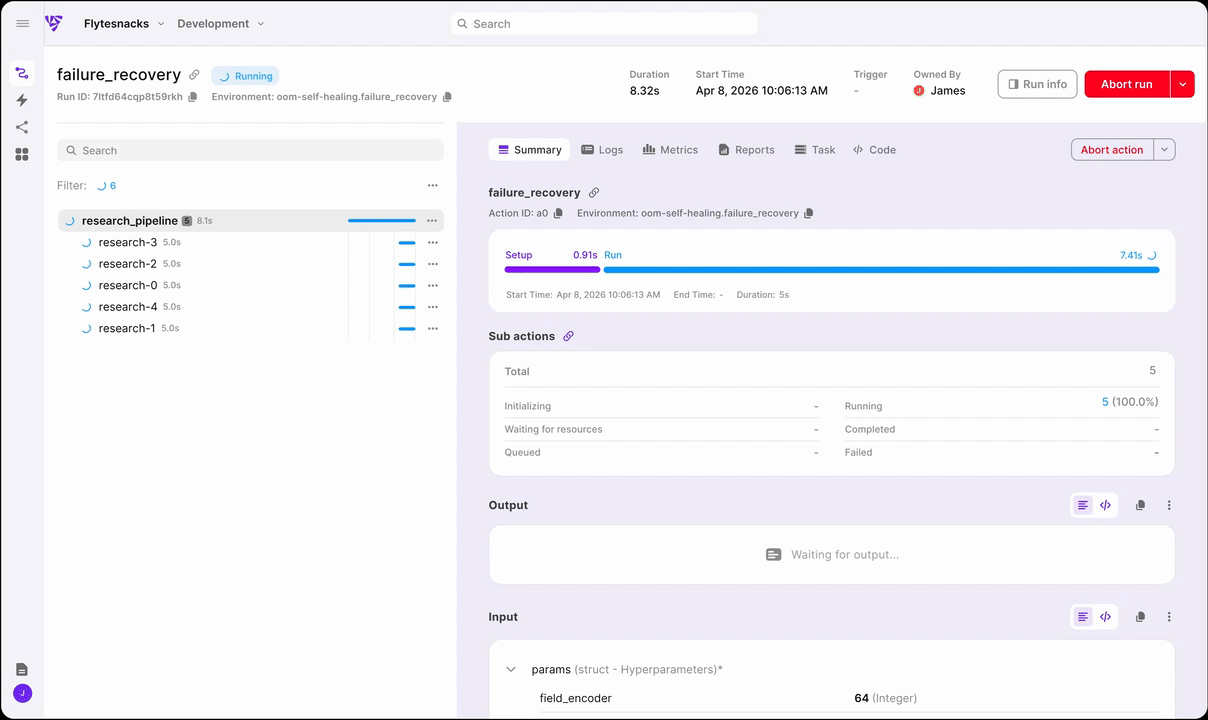Open the filter options ellipsis

(x=433, y=185)
